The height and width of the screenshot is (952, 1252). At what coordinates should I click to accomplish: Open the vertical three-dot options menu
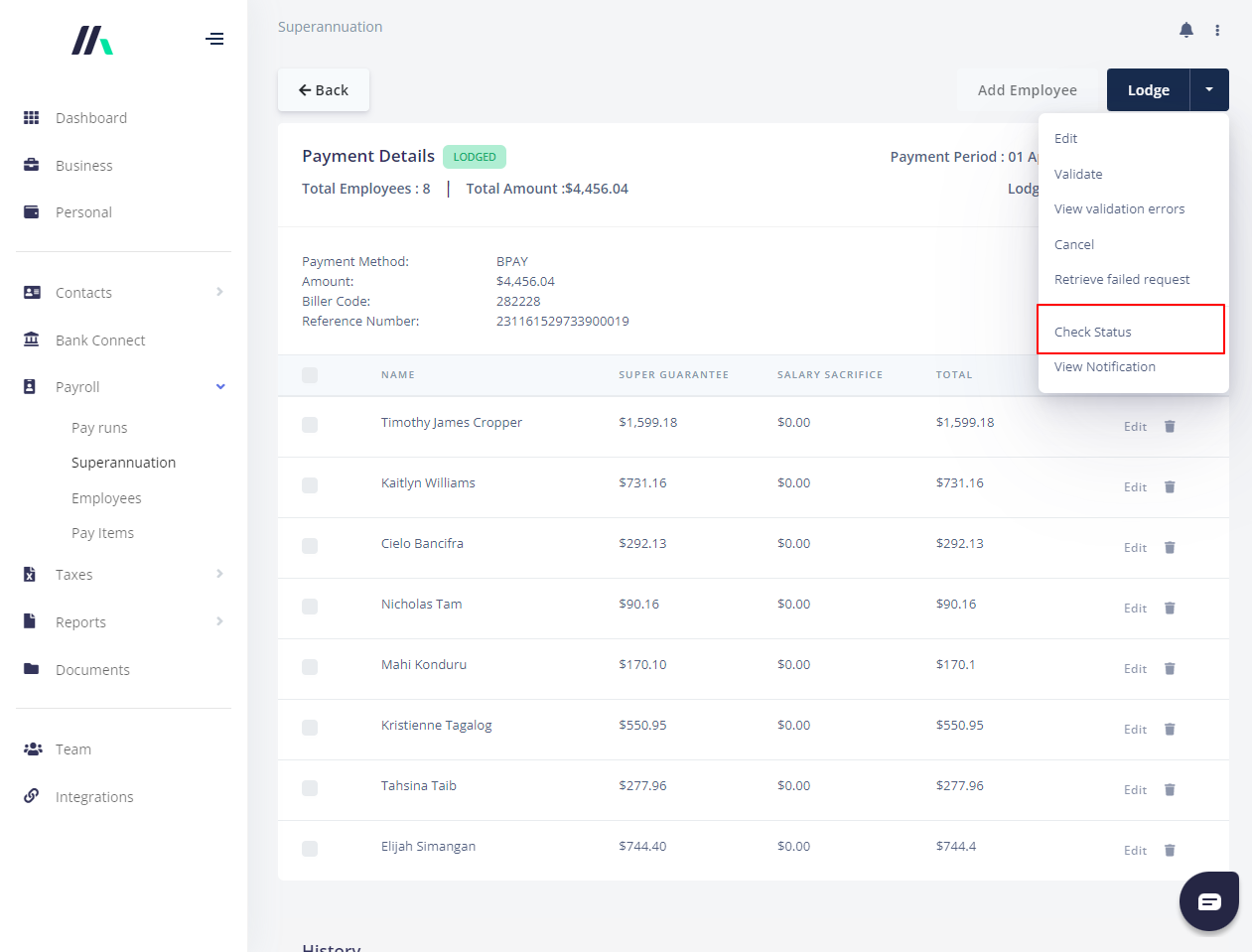tap(1217, 31)
